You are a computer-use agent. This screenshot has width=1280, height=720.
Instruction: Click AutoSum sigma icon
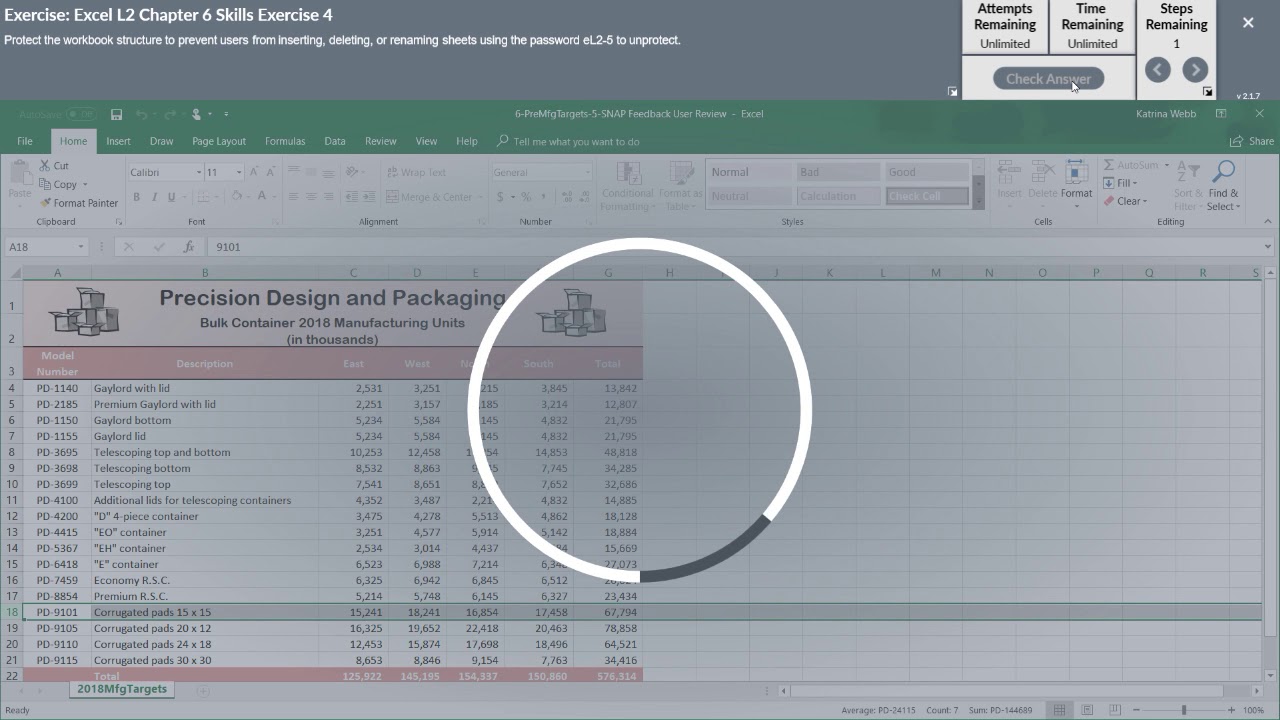click(x=1109, y=165)
